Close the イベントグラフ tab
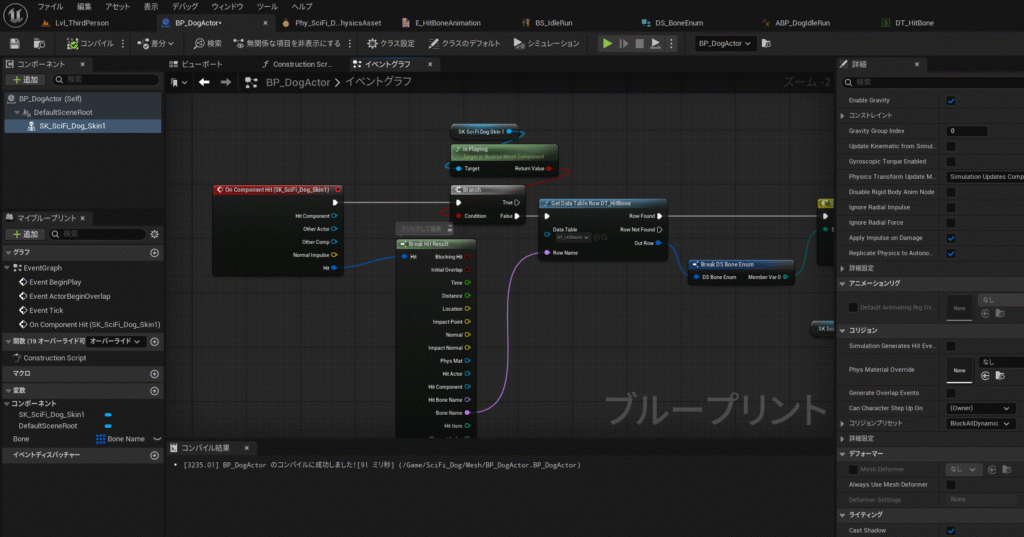 430,64
